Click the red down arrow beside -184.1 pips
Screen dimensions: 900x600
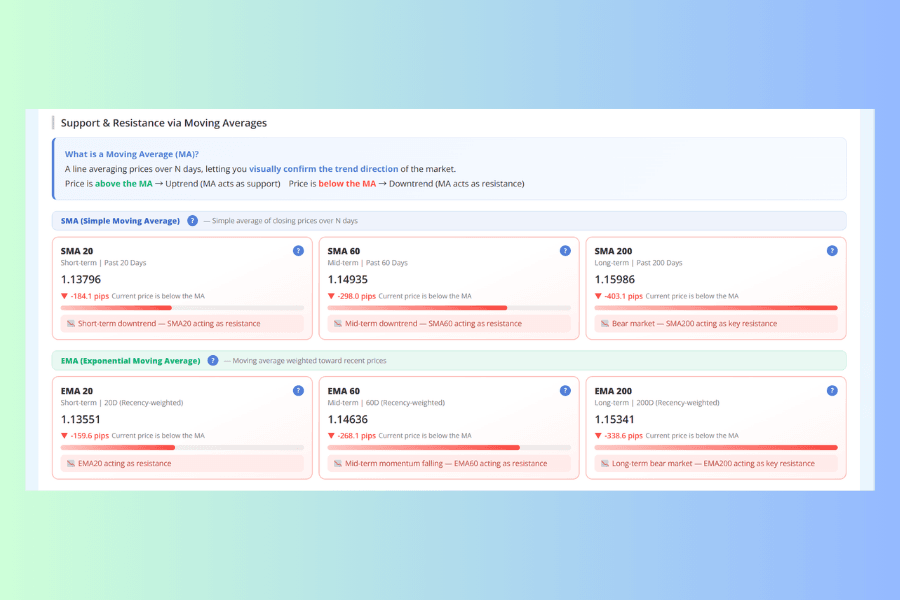[64, 296]
